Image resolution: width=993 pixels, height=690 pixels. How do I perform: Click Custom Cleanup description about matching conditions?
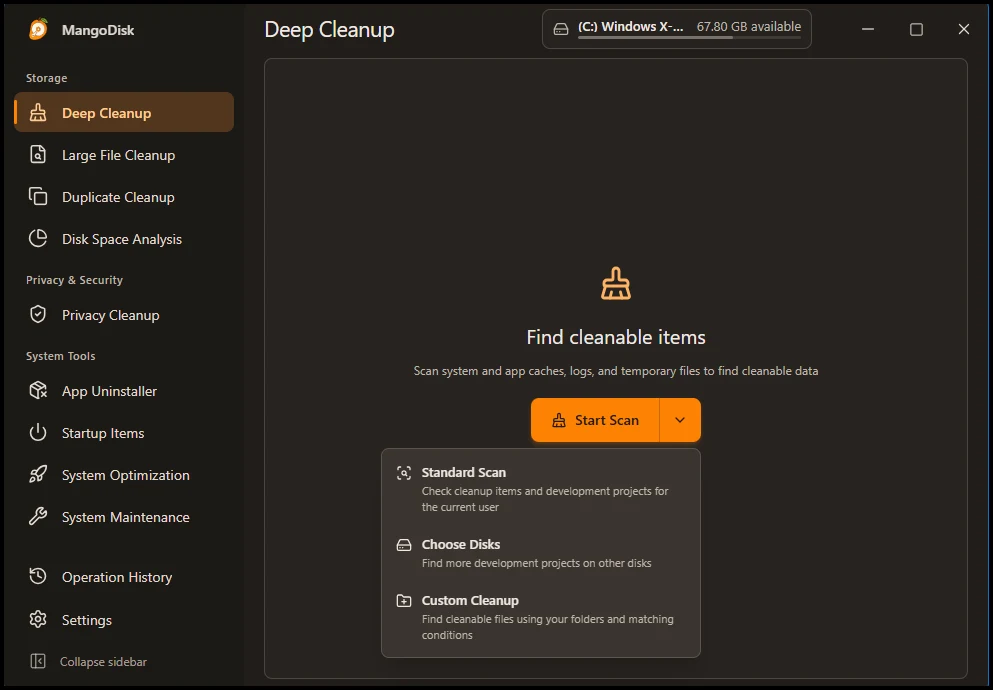click(548, 627)
